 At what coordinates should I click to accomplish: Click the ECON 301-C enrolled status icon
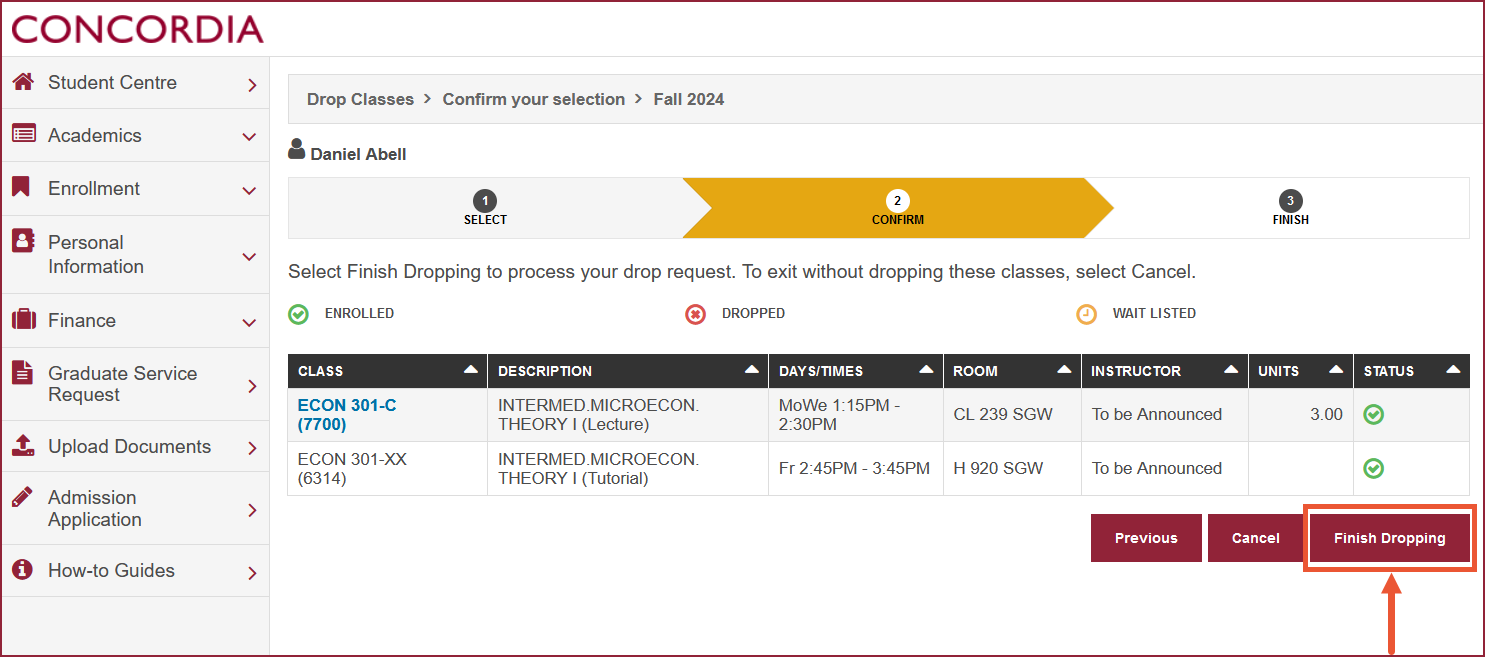click(x=1374, y=415)
